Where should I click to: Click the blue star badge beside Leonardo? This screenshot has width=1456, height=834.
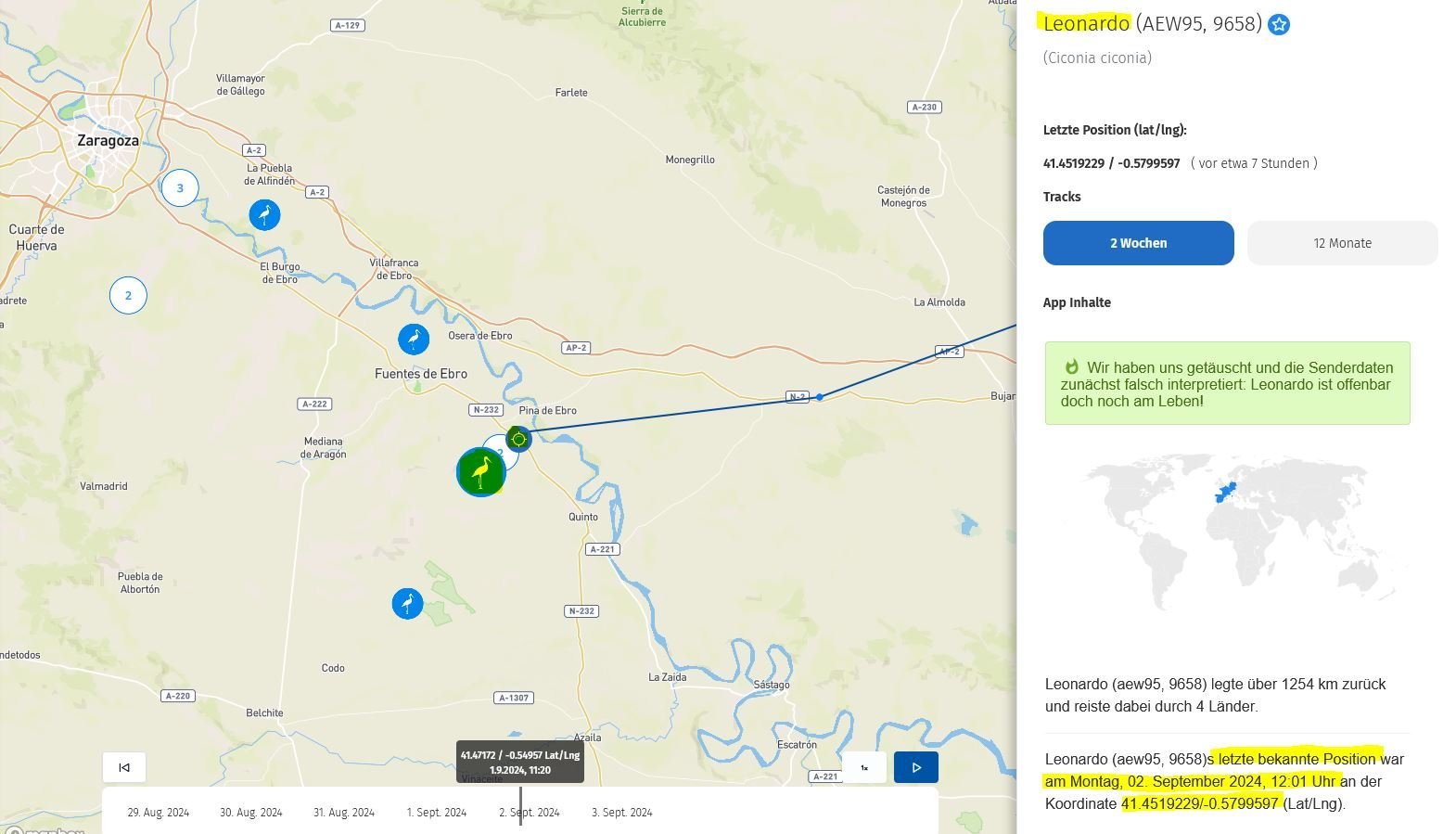click(x=1279, y=25)
